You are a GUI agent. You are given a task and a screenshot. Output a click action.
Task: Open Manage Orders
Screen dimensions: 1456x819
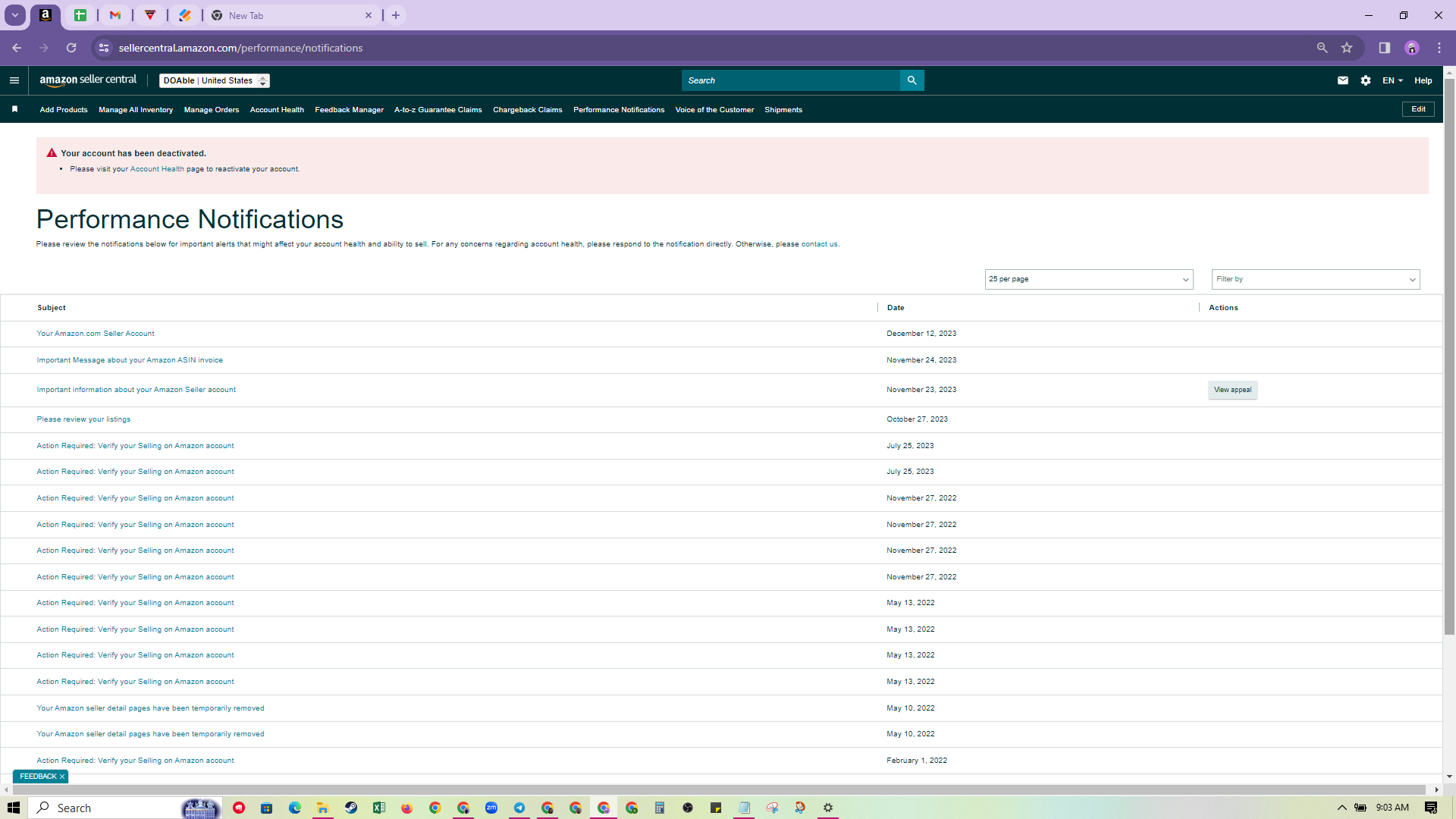[212, 110]
